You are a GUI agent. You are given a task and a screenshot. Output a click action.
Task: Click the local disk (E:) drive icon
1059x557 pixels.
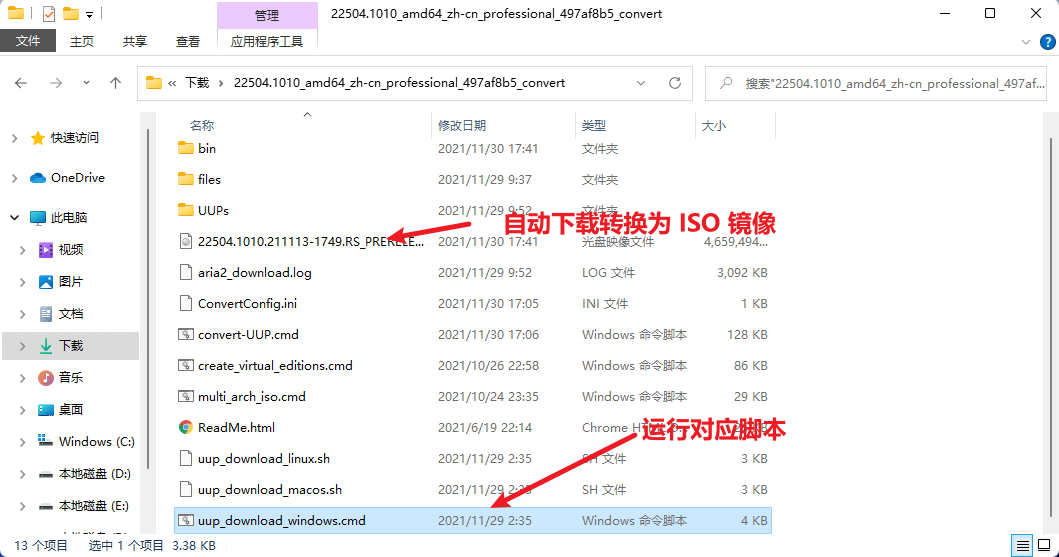click(46, 506)
